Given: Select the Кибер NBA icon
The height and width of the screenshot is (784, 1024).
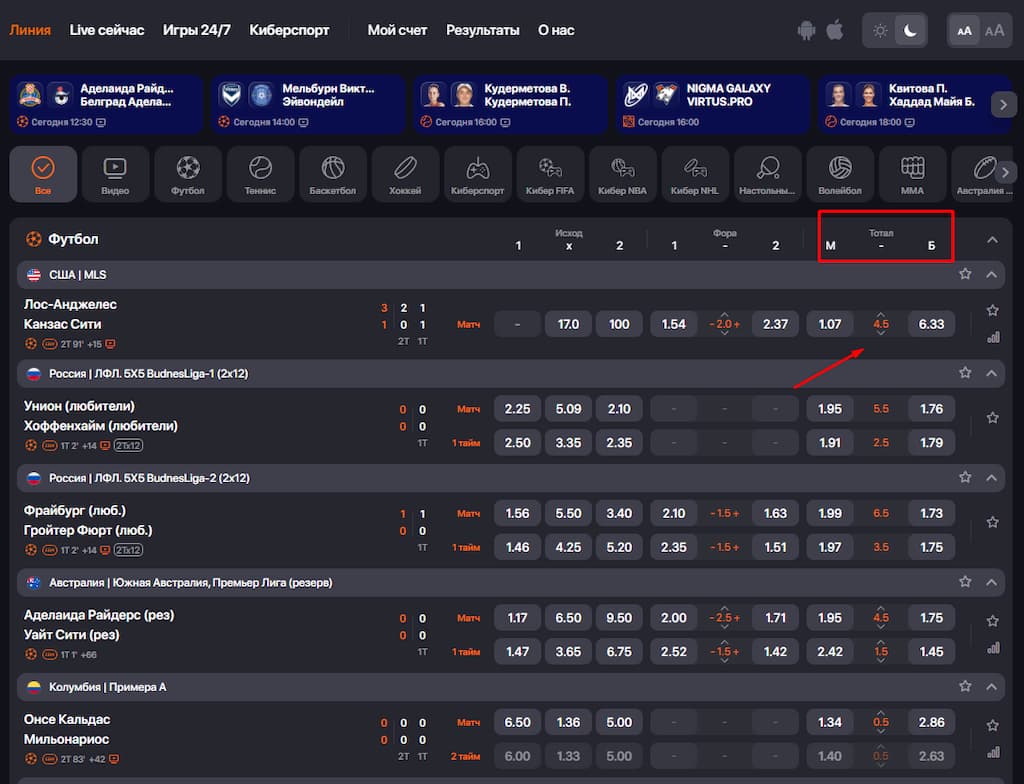Looking at the screenshot, I should (622, 174).
